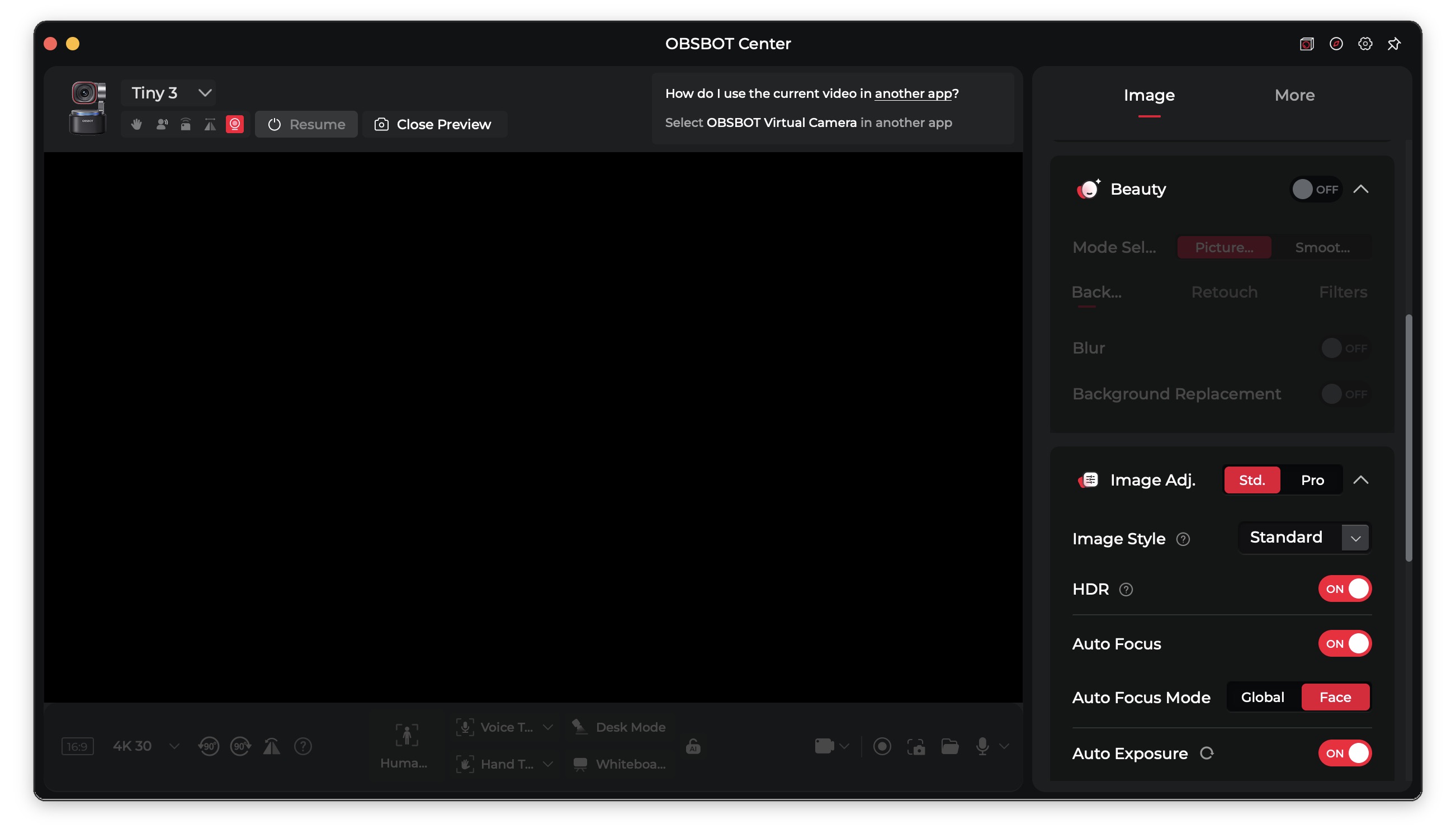This screenshot has height=838, width=1456.
Task: Click the right panel vertical scrollbar
Action: [x=1408, y=437]
